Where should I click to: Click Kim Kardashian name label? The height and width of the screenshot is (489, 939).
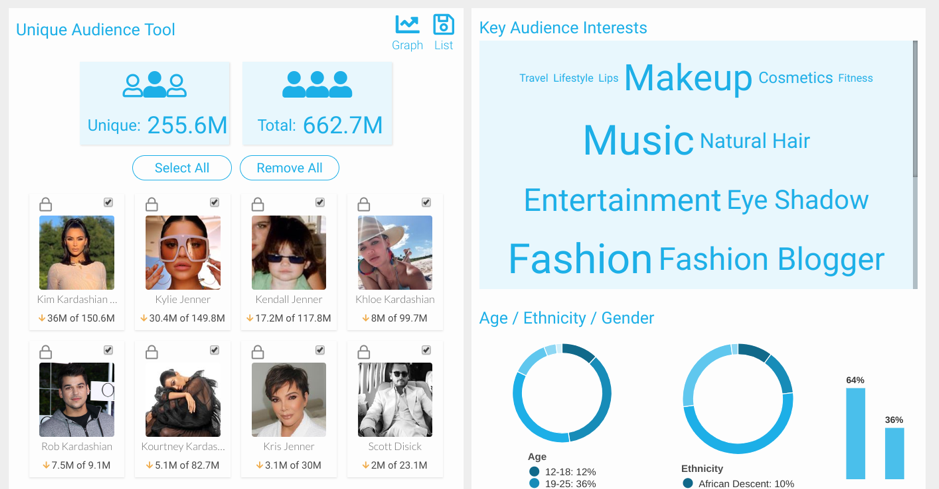[x=77, y=299]
